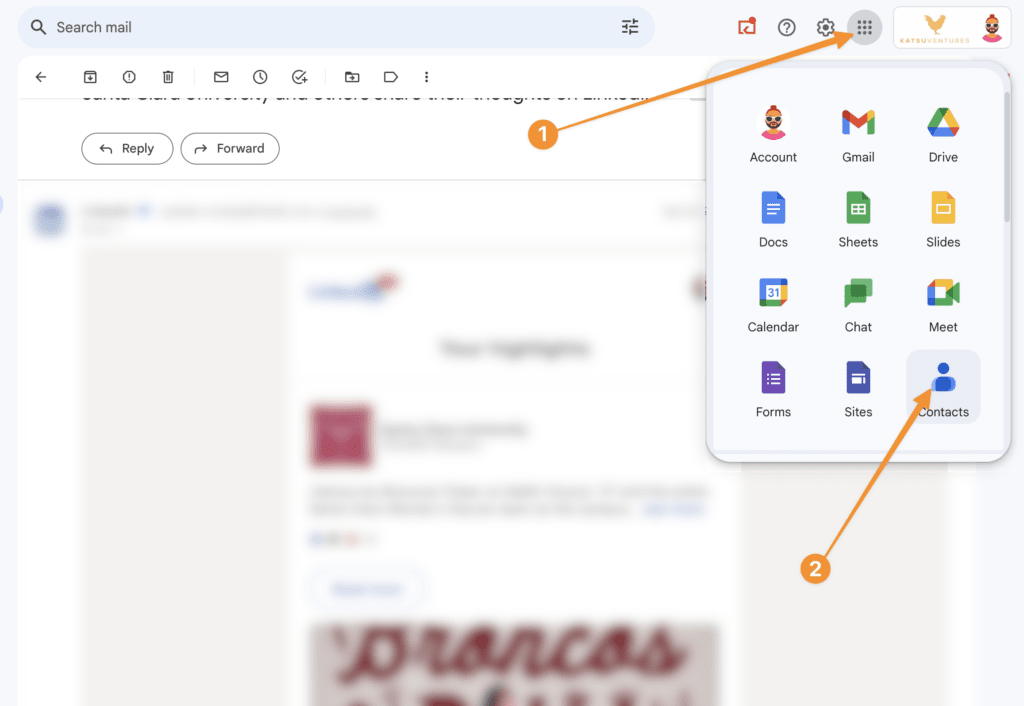This screenshot has height=706, width=1024.
Task: Report spam with the exclamation icon
Action: click(129, 77)
